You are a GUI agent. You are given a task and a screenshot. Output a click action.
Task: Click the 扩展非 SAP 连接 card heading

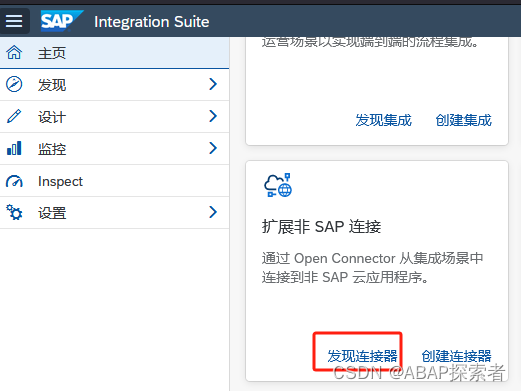point(321,227)
